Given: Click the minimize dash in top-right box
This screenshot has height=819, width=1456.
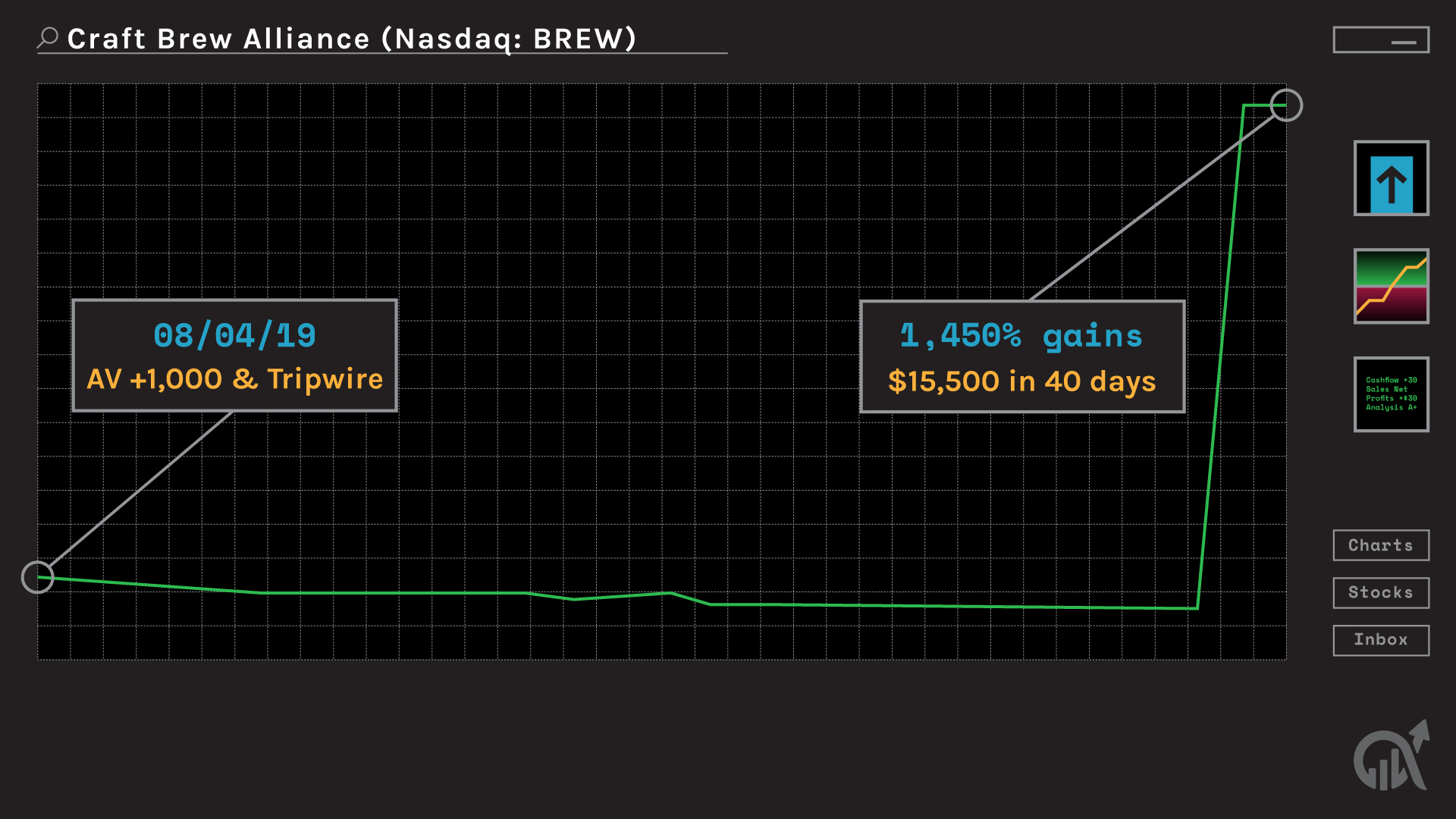Looking at the screenshot, I should click(x=1404, y=42).
